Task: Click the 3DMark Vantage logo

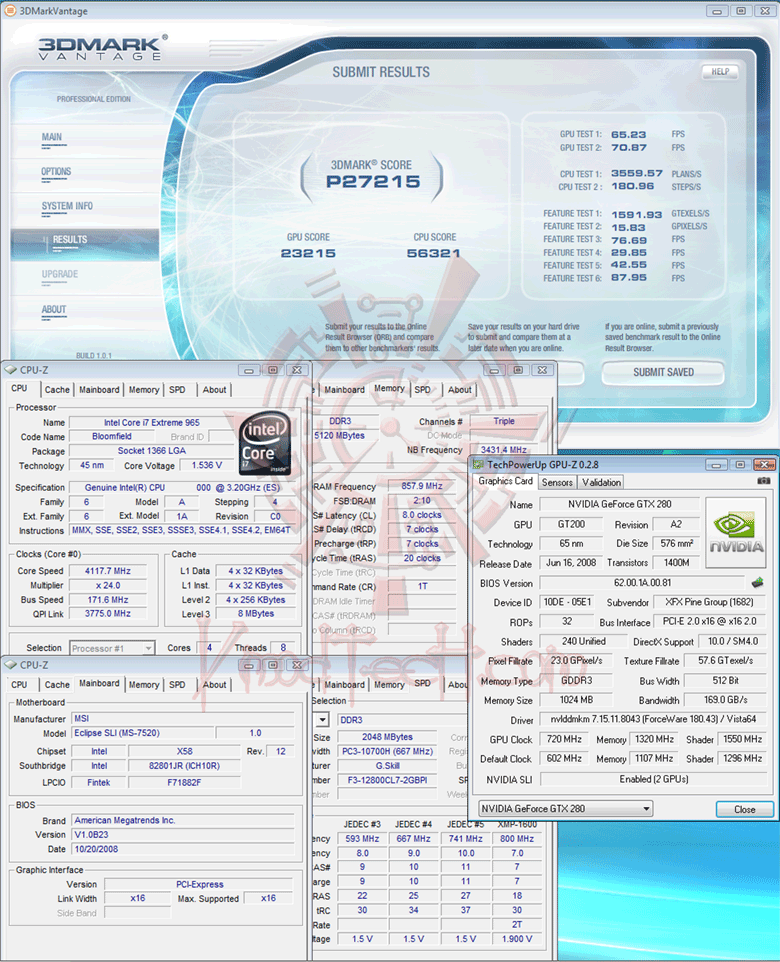Action: pos(102,48)
